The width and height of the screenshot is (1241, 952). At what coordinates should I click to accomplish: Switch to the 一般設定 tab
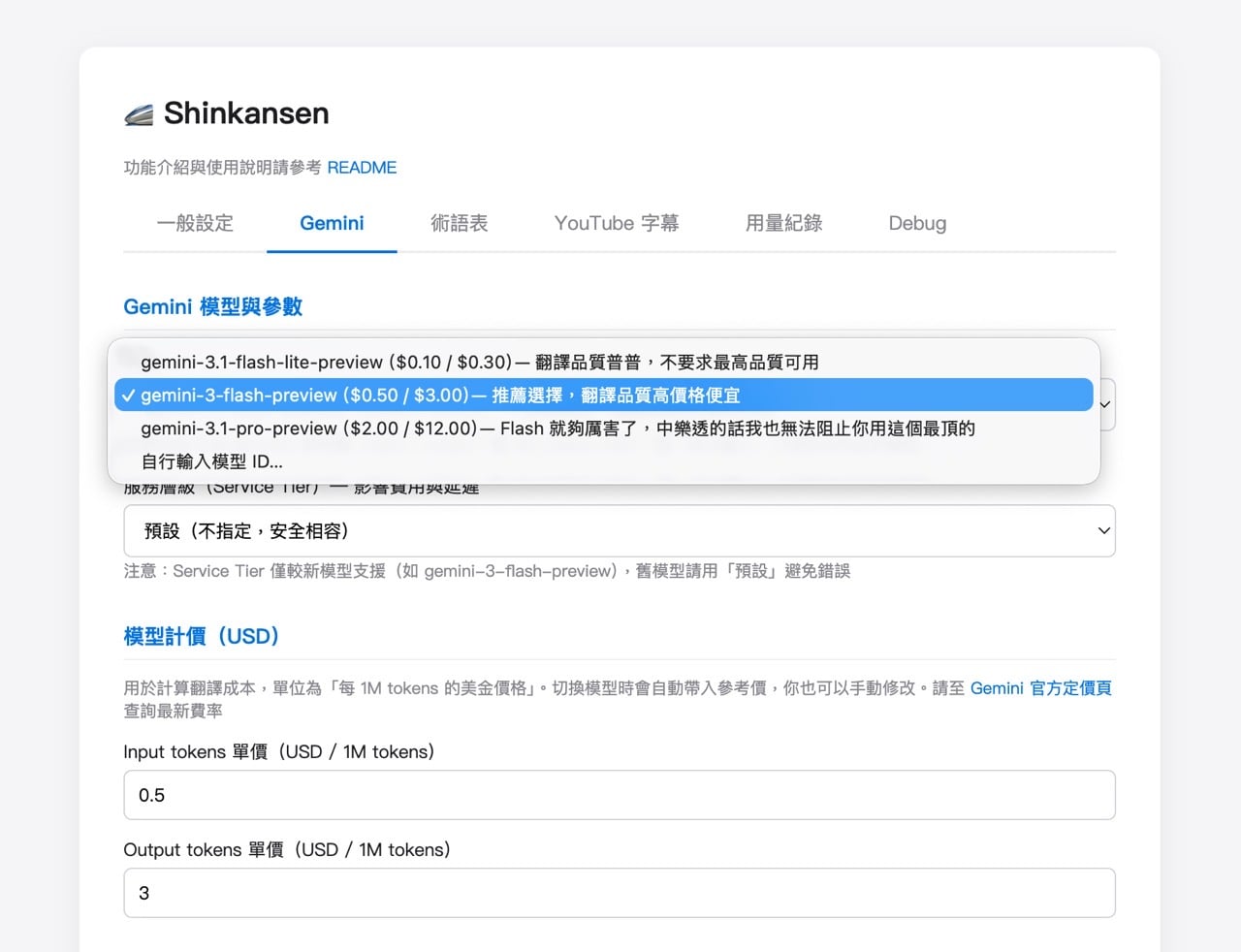pyautogui.click(x=195, y=223)
